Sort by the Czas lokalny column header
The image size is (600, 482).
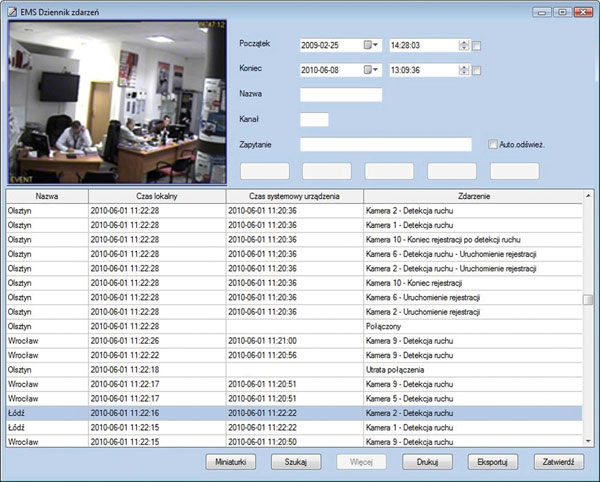[x=157, y=196]
